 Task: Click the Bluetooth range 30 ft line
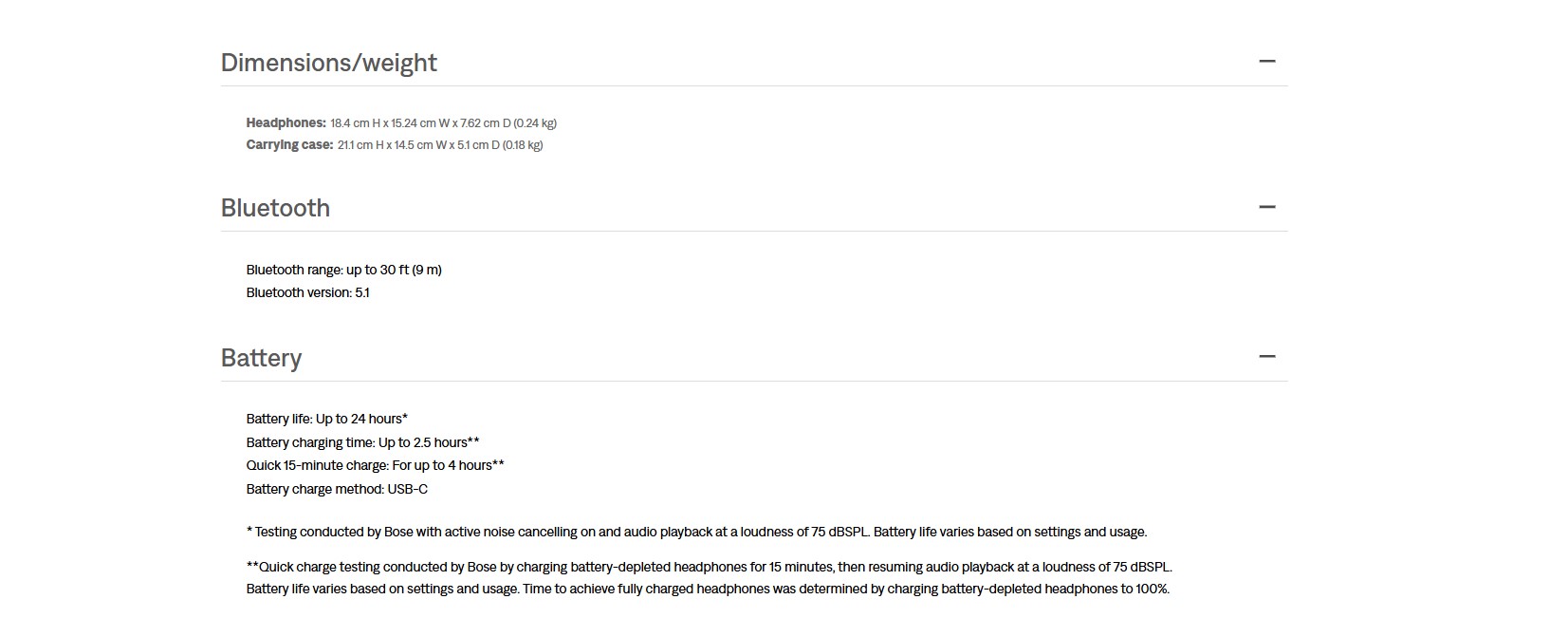click(343, 270)
